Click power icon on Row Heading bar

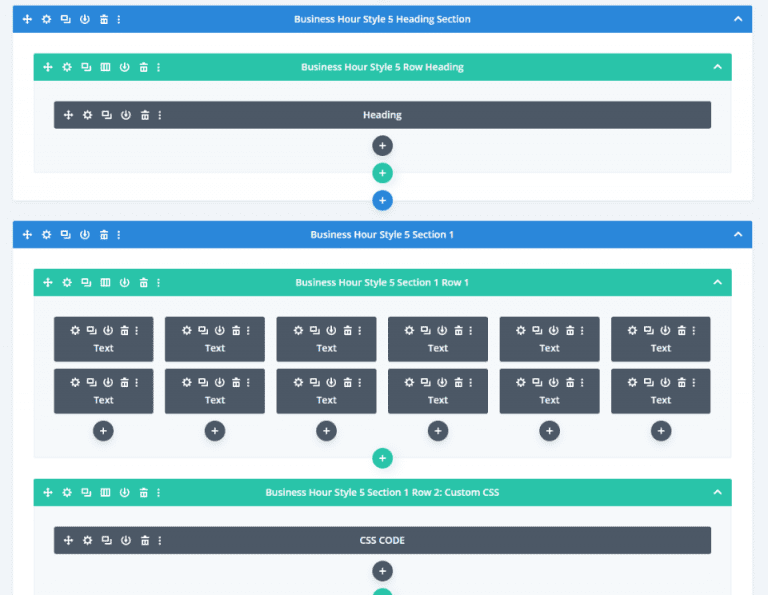[x=124, y=67]
